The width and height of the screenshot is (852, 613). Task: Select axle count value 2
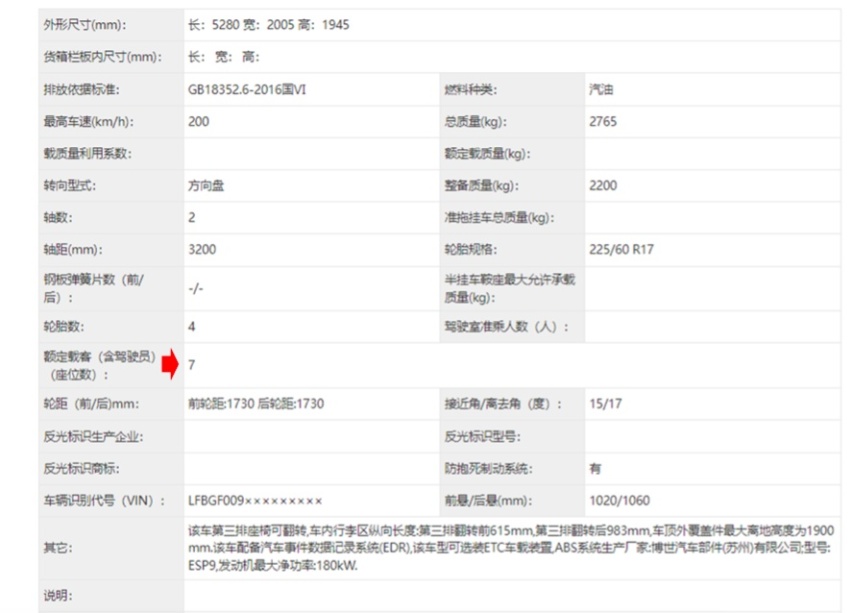192,218
